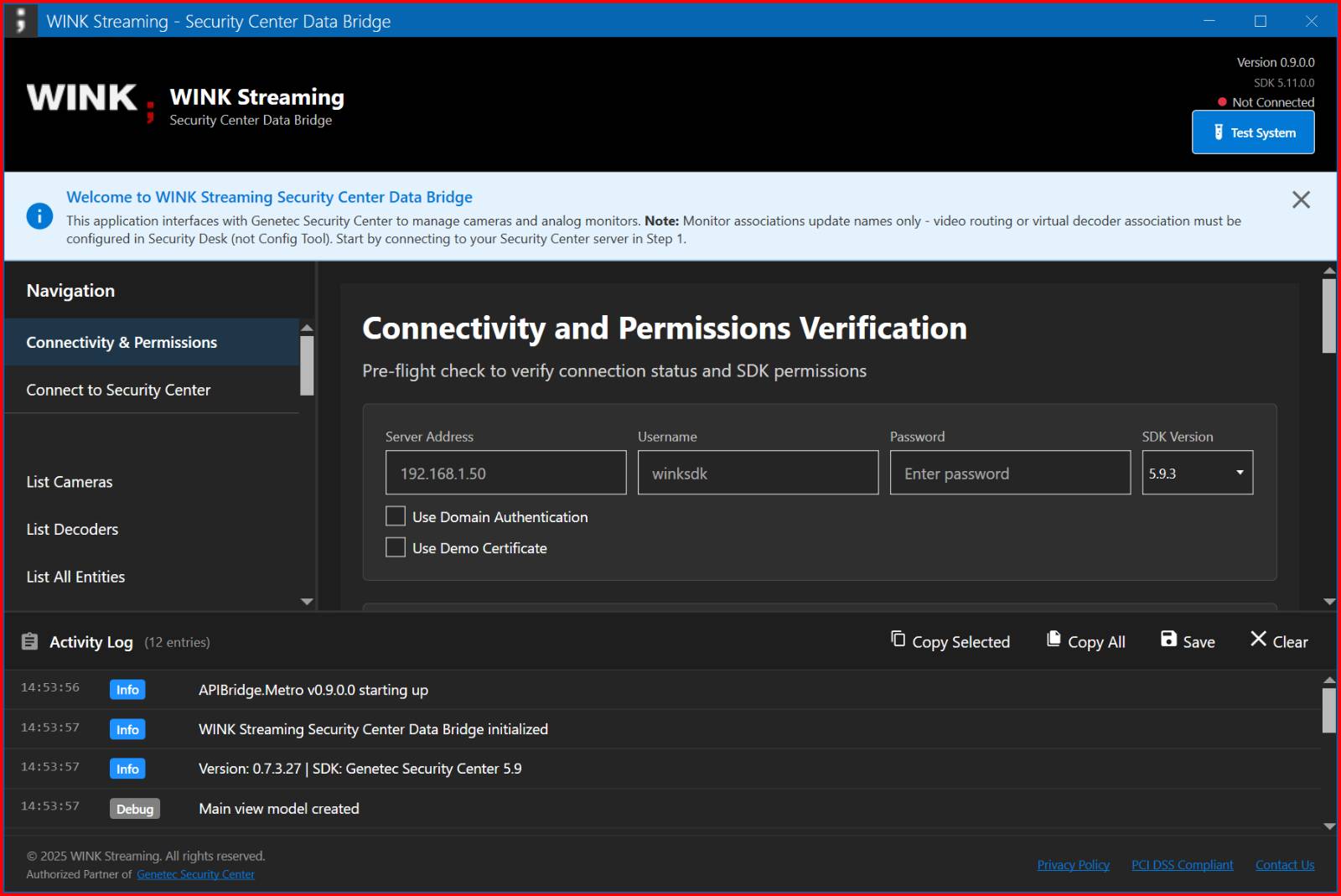Click the navigation list scroll-up arrow
1341x896 pixels.
point(307,328)
